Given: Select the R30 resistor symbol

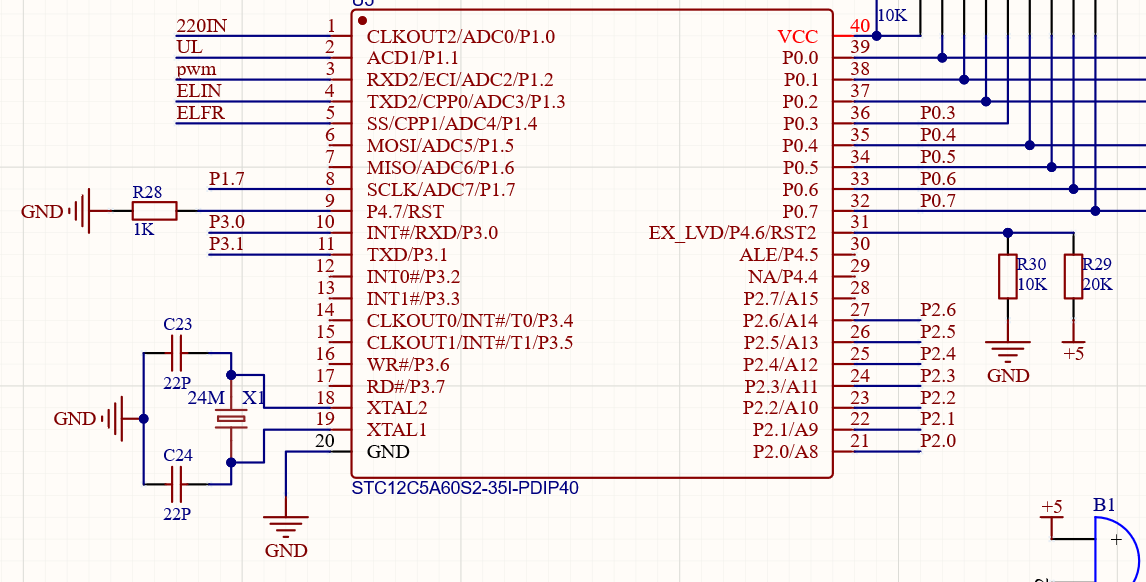Looking at the screenshot, I should click(x=1008, y=276).
